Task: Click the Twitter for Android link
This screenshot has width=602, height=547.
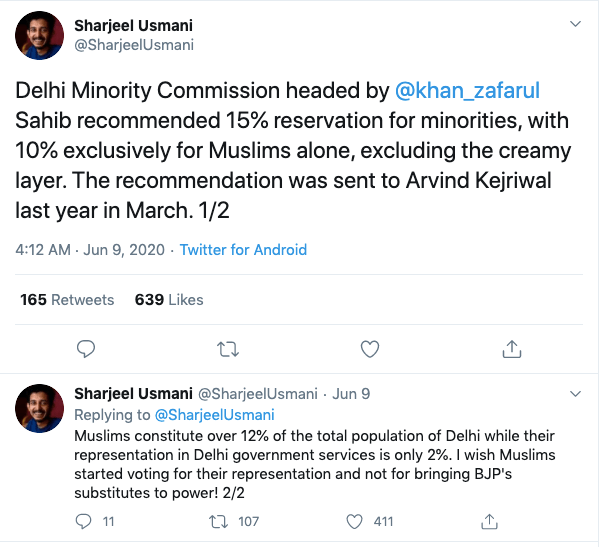Action: coord(243,250)
